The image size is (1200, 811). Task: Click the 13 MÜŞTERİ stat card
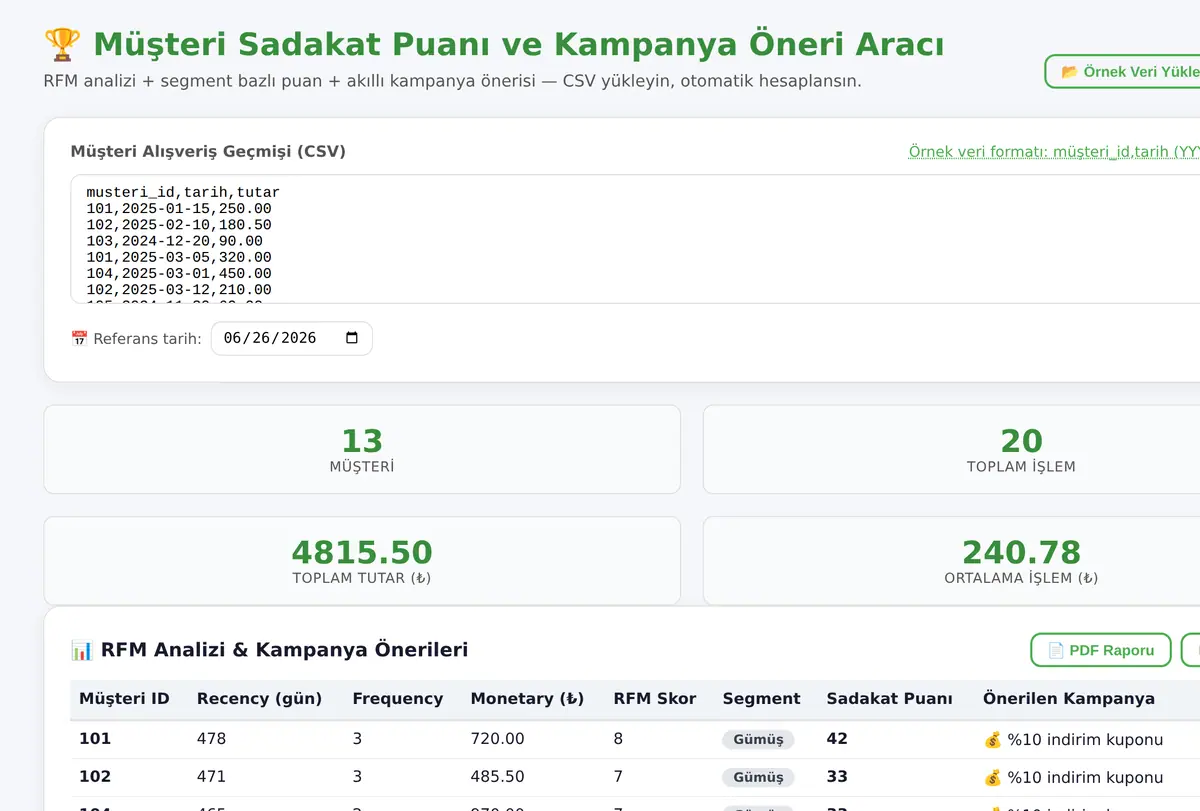pos(362,449)
